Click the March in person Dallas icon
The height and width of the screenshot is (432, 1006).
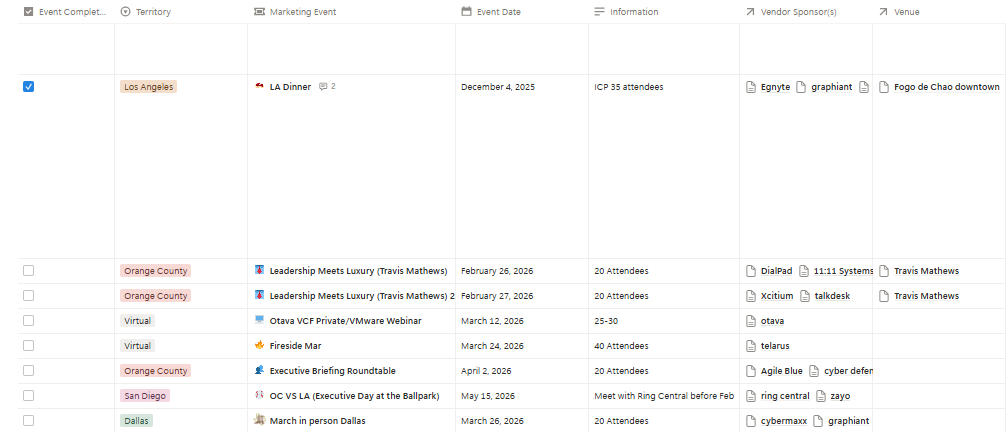(x=259, y=421)
